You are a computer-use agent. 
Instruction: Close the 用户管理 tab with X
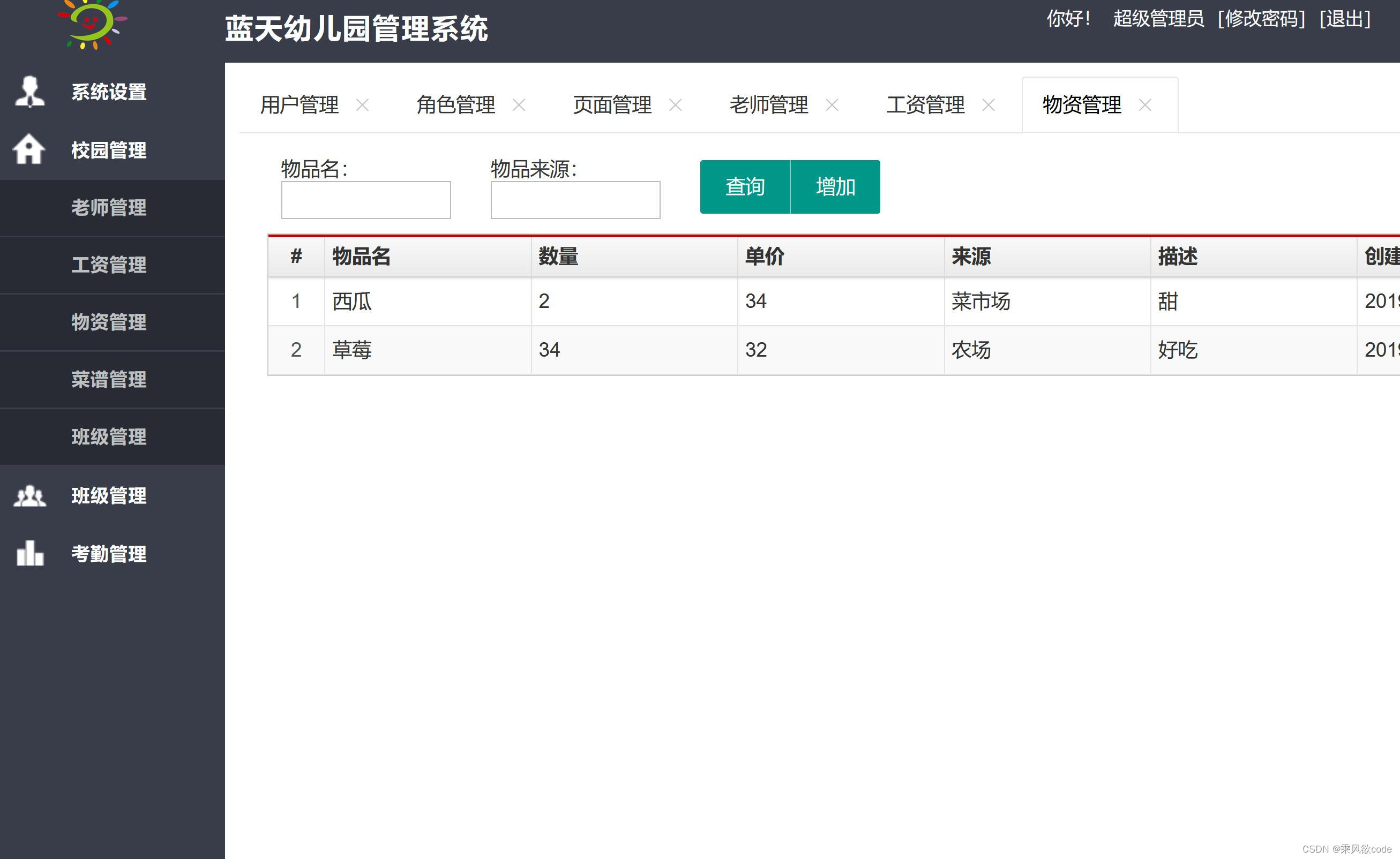tap(362, 105)
